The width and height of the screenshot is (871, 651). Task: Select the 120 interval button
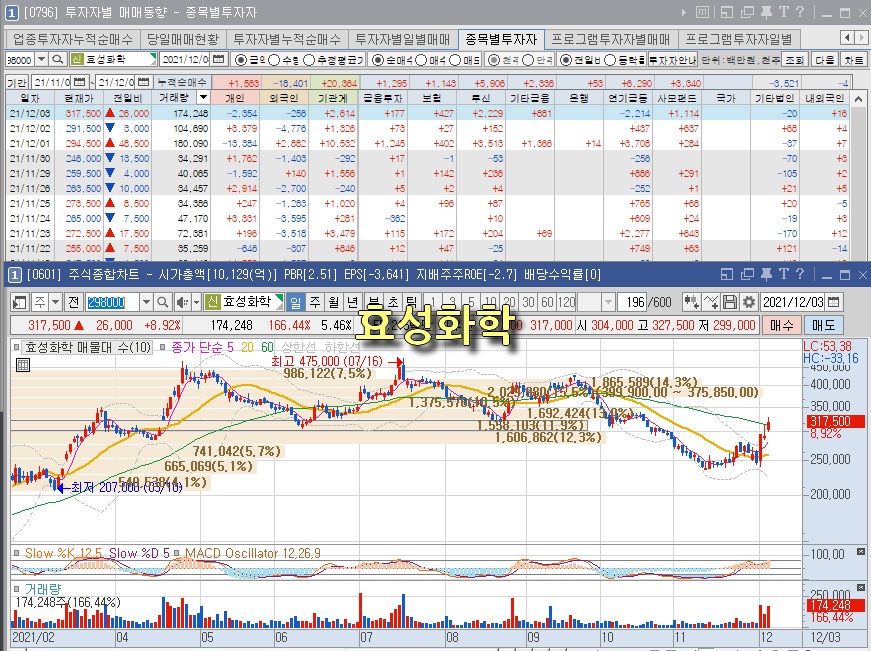pos(567,302)
